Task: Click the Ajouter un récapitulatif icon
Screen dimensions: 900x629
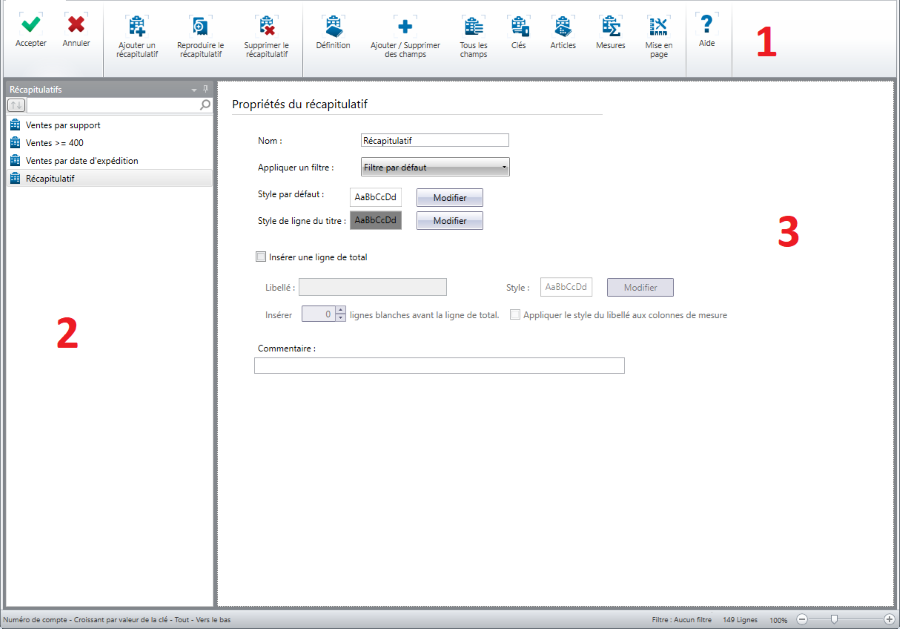Action: click(x=137, y=26)
